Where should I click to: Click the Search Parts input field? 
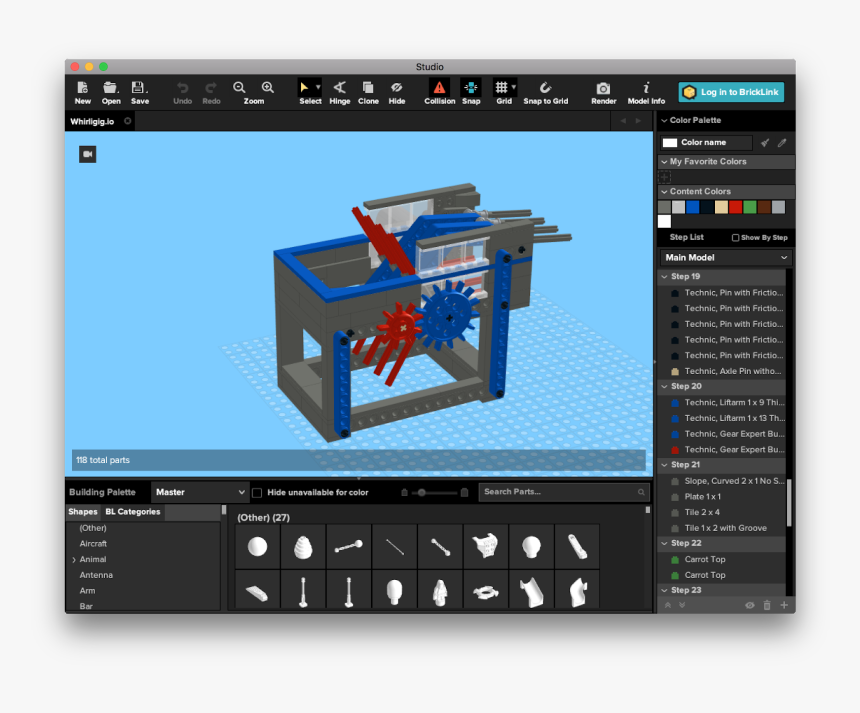coord(557,492)
